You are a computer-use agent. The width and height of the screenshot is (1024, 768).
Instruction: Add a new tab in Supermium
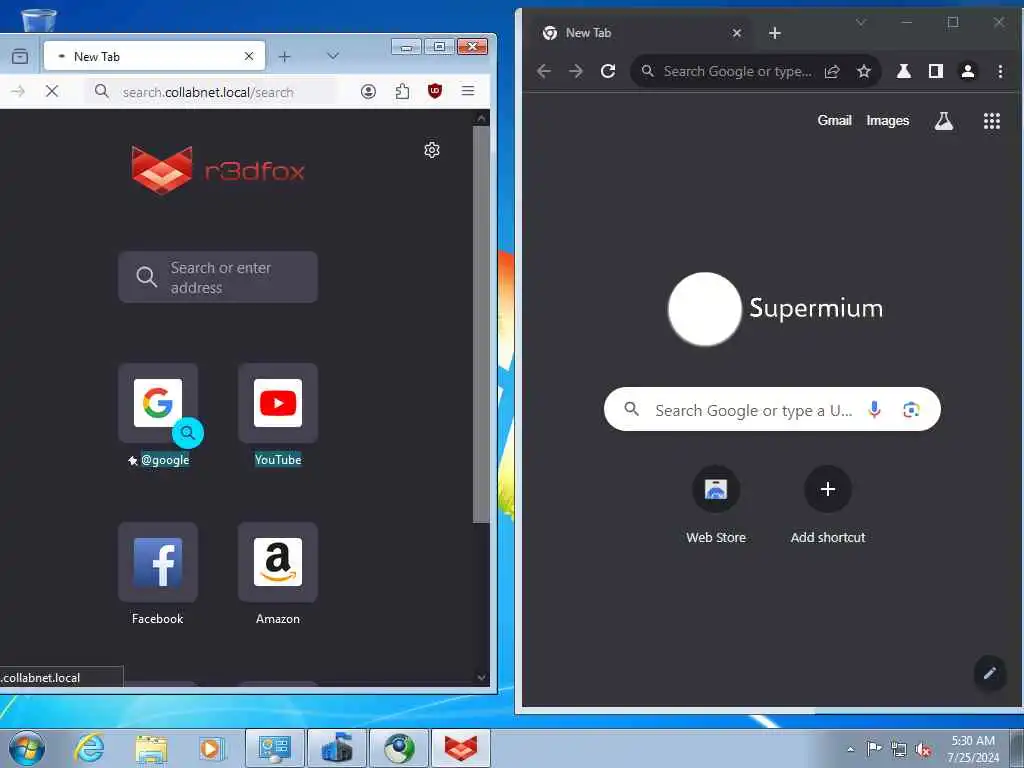(x=775, y=33)
